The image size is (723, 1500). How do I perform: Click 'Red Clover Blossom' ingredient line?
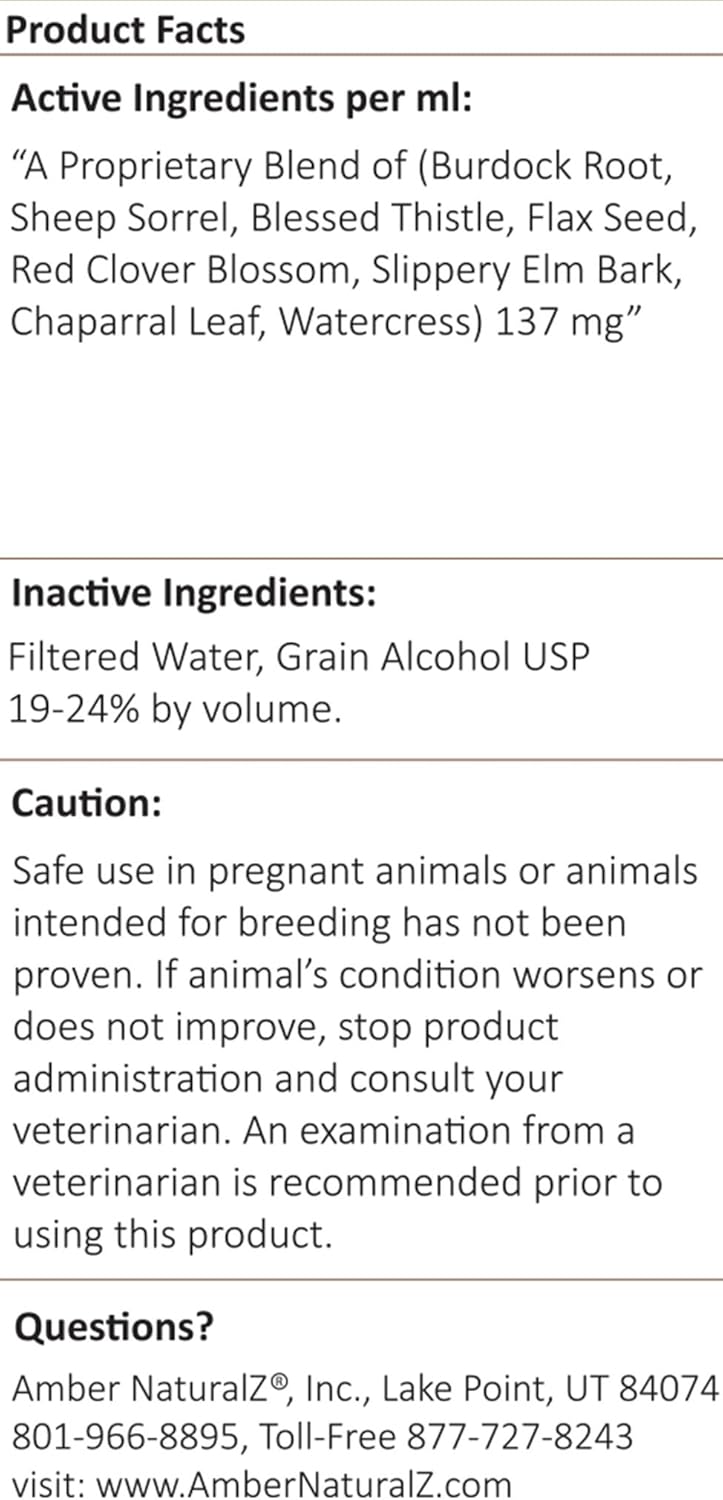(x=180, y=271)
